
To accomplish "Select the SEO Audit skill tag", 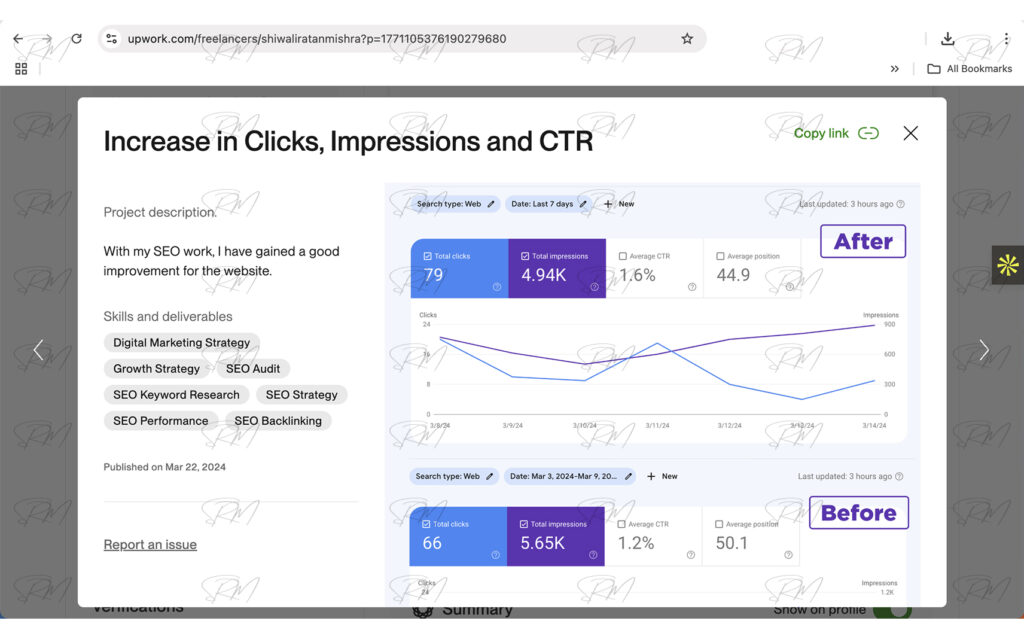I will pos(253,369).
